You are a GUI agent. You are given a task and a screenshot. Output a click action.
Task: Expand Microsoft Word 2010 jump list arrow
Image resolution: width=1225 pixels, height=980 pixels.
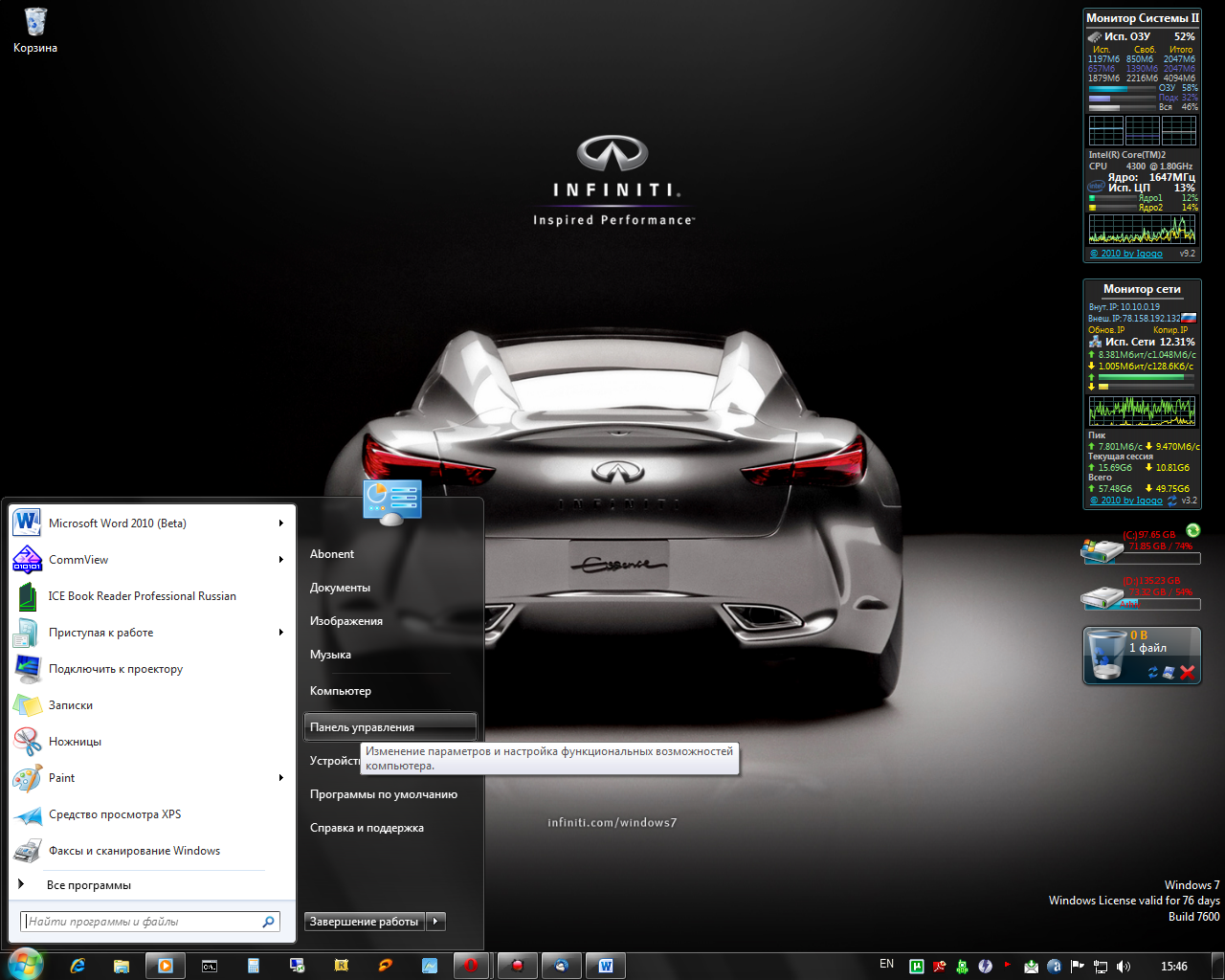point(281,523)
